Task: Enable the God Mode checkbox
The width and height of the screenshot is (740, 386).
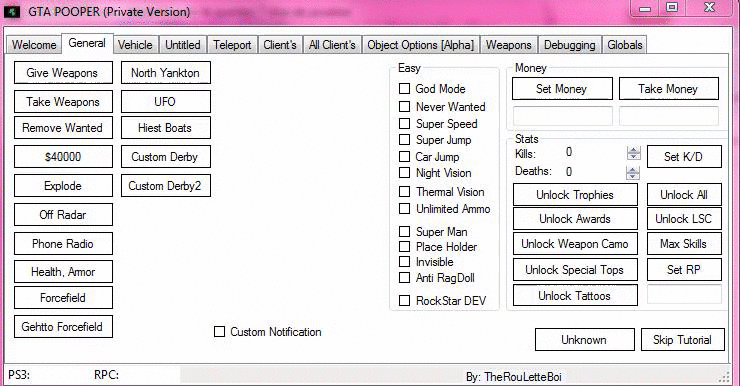Action: coord(404,89)
